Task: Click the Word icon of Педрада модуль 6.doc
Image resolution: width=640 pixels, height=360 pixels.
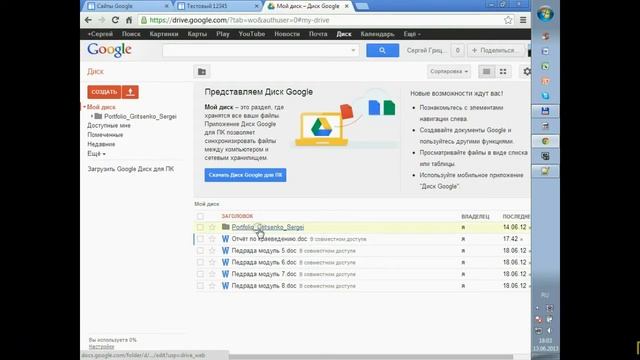Action: click(225, 262)
